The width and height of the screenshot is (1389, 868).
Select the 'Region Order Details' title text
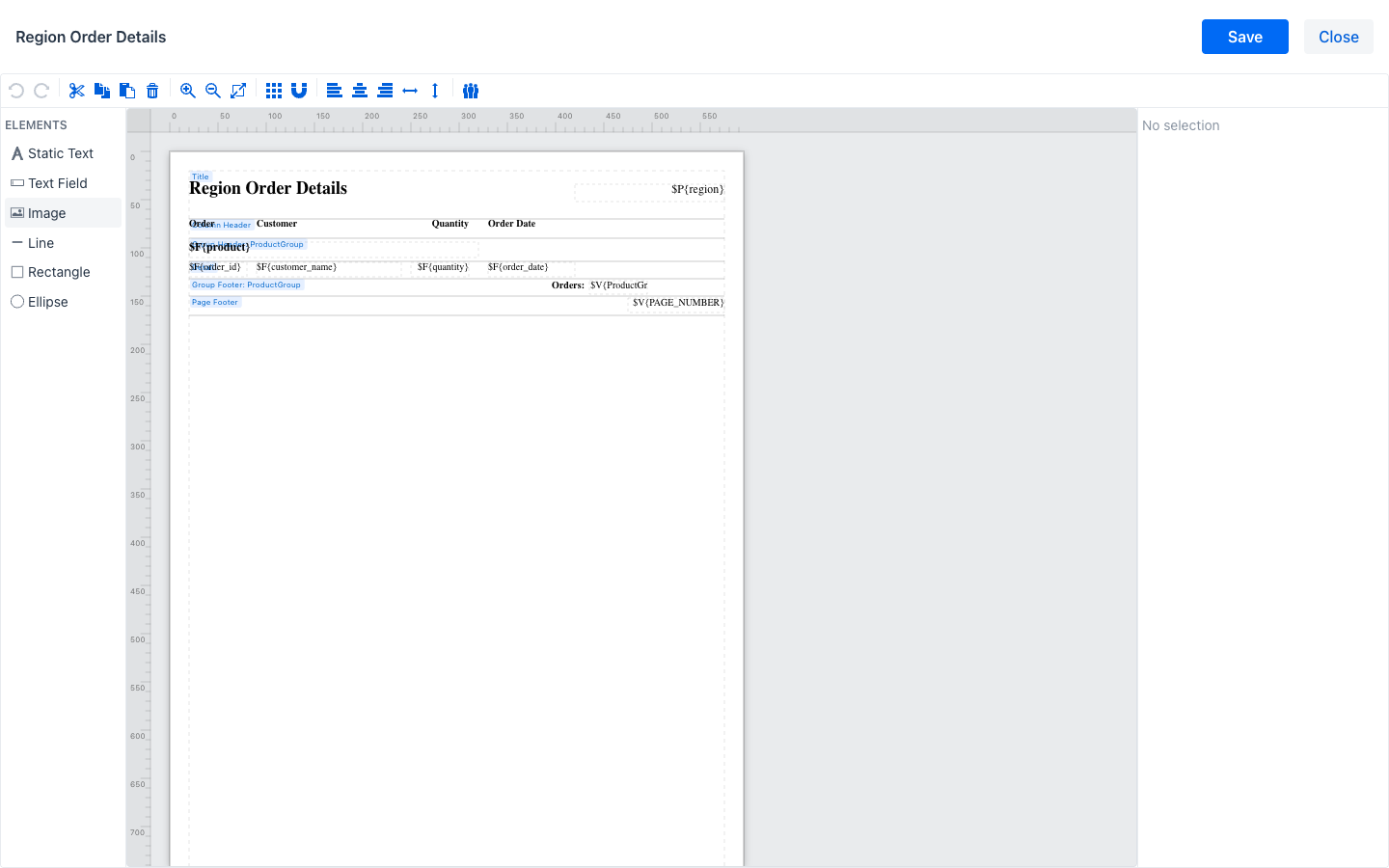click(268, 188)
